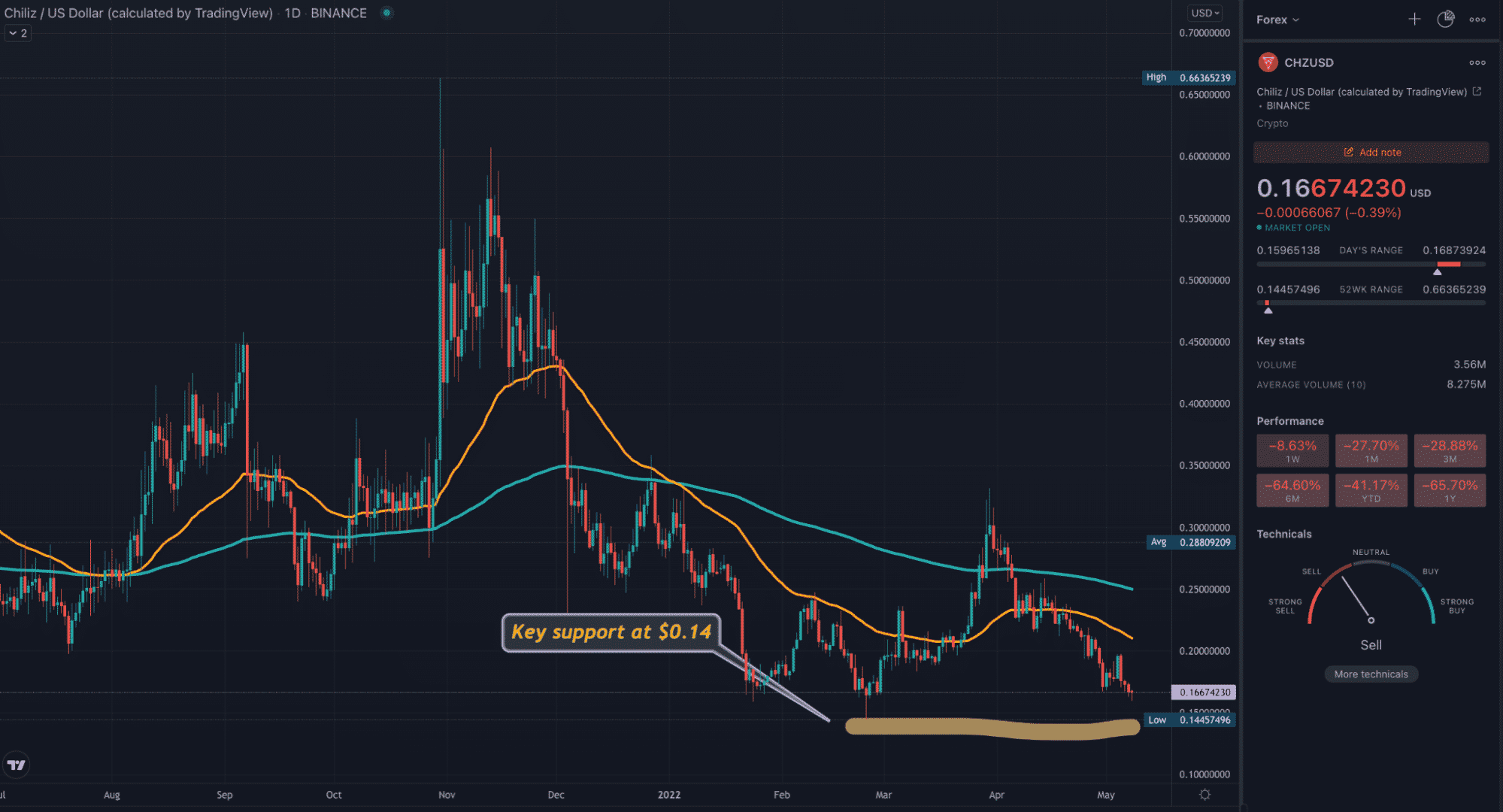Screen dimensions: 1503x812
Task: Click the plus icon to add symbol
Action: tap(1414, 20)
